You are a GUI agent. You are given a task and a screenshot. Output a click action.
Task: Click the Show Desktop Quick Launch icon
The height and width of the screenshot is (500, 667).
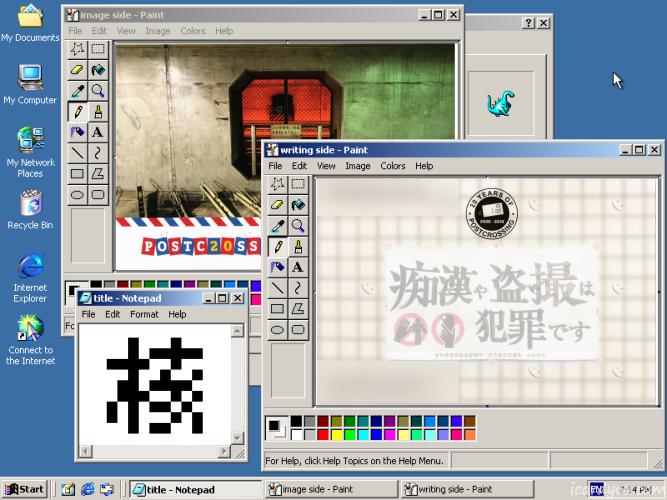[68, 489]
